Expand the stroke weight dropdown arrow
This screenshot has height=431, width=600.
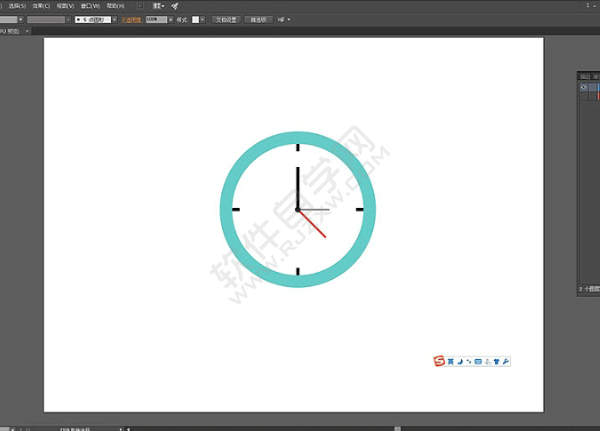pos(21,20)
